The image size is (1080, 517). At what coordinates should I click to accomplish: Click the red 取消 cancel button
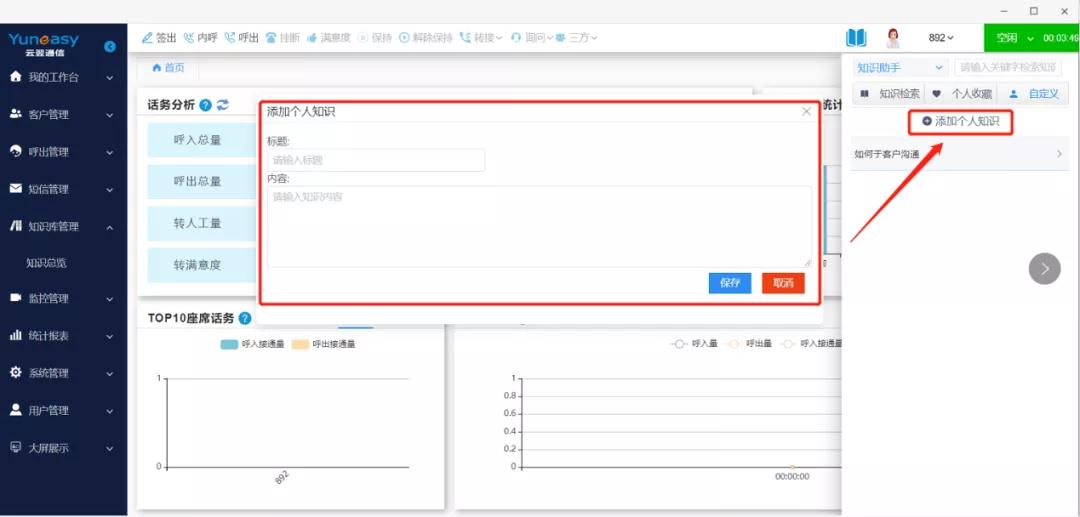(783, 283)
